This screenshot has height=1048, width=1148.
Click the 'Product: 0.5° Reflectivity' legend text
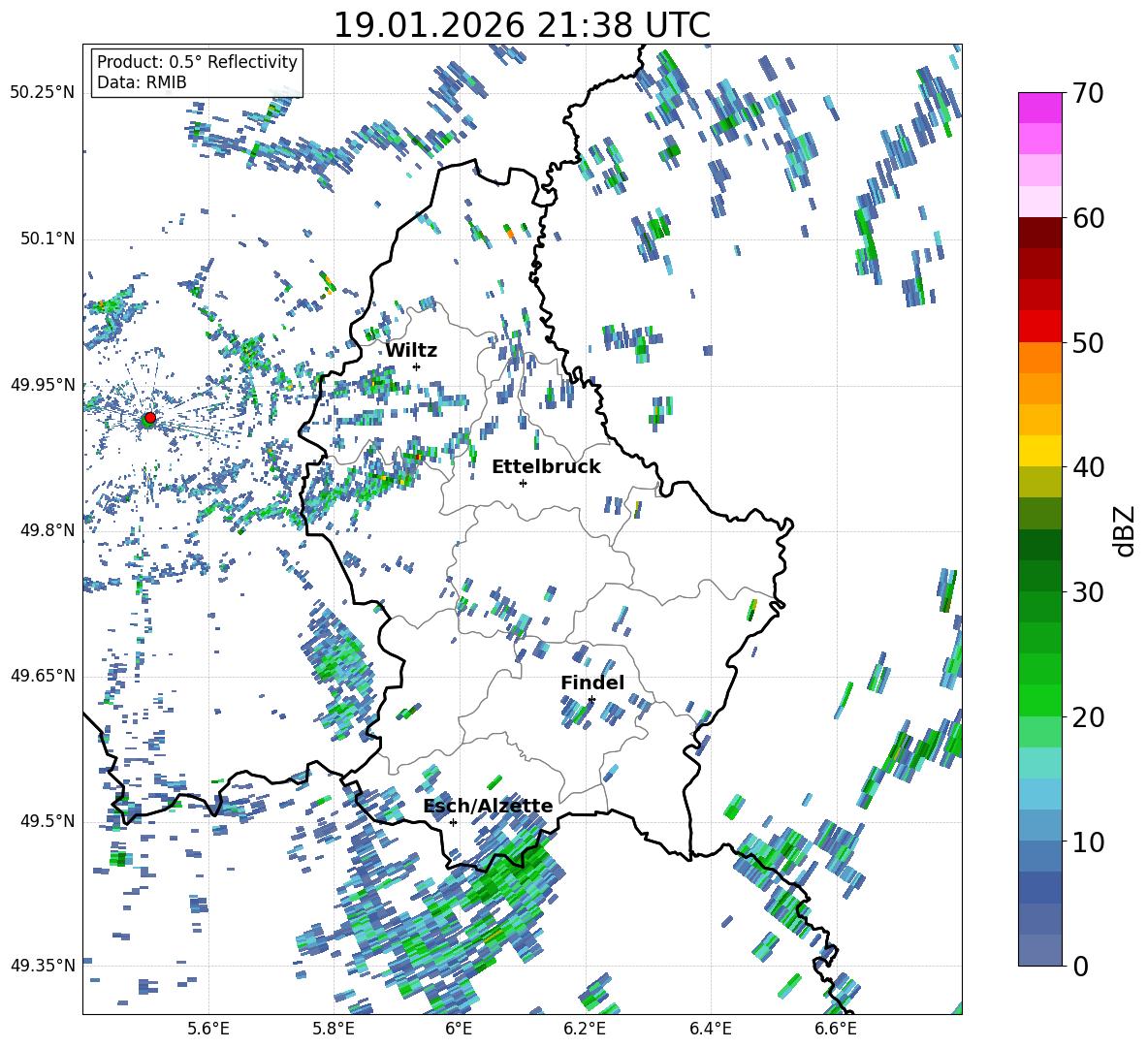click(197, 62)
